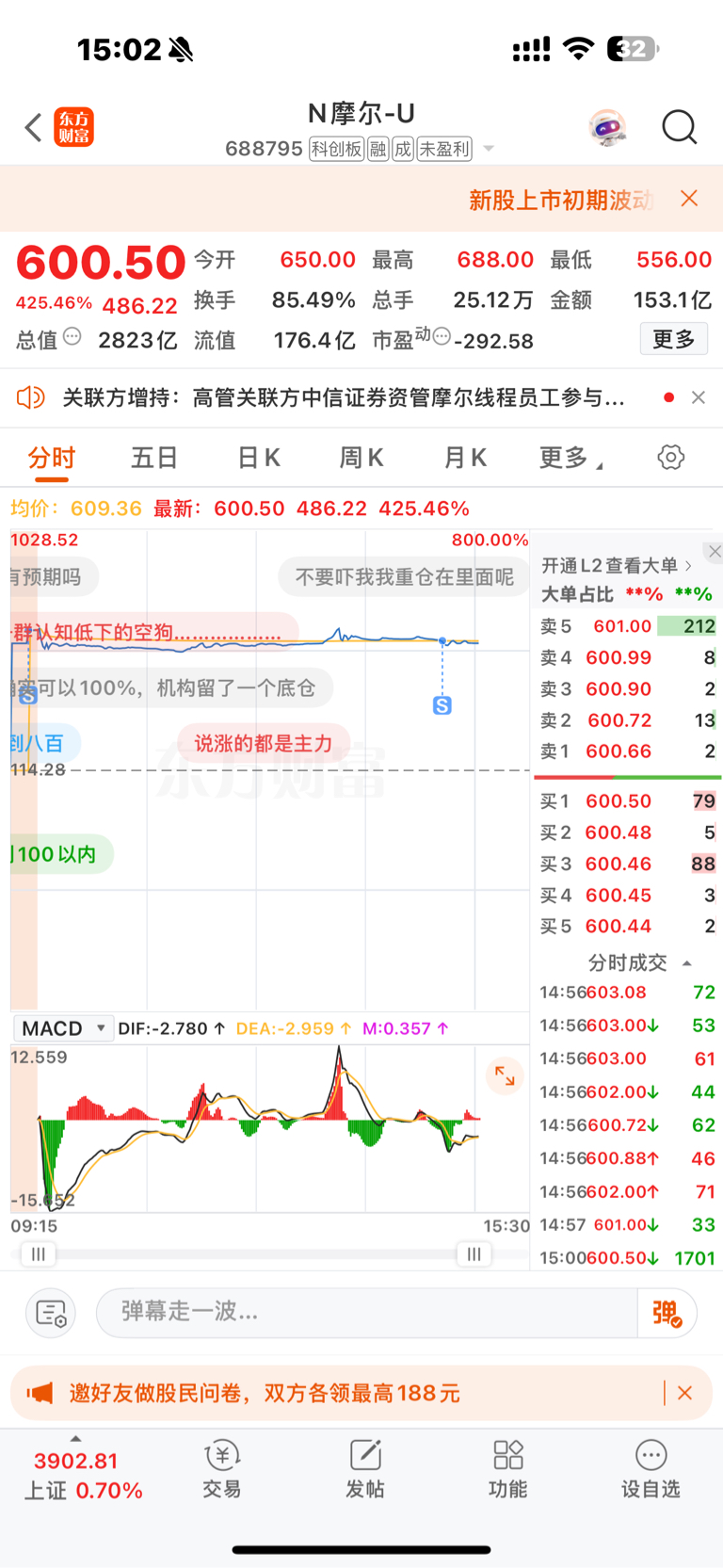Switch to 月K tab

(465, 458)
